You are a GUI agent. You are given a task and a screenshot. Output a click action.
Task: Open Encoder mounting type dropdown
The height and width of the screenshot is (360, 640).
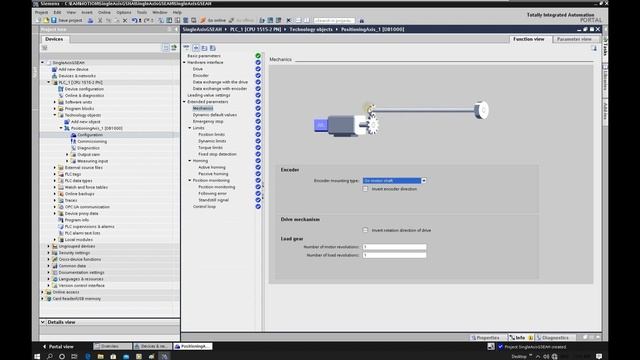(x=424, y=180)
